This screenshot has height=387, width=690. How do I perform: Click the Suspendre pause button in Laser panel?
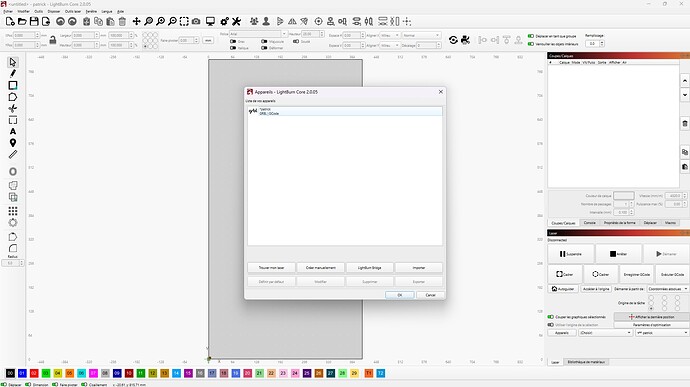pyautogui.click(x=571, y=254)
